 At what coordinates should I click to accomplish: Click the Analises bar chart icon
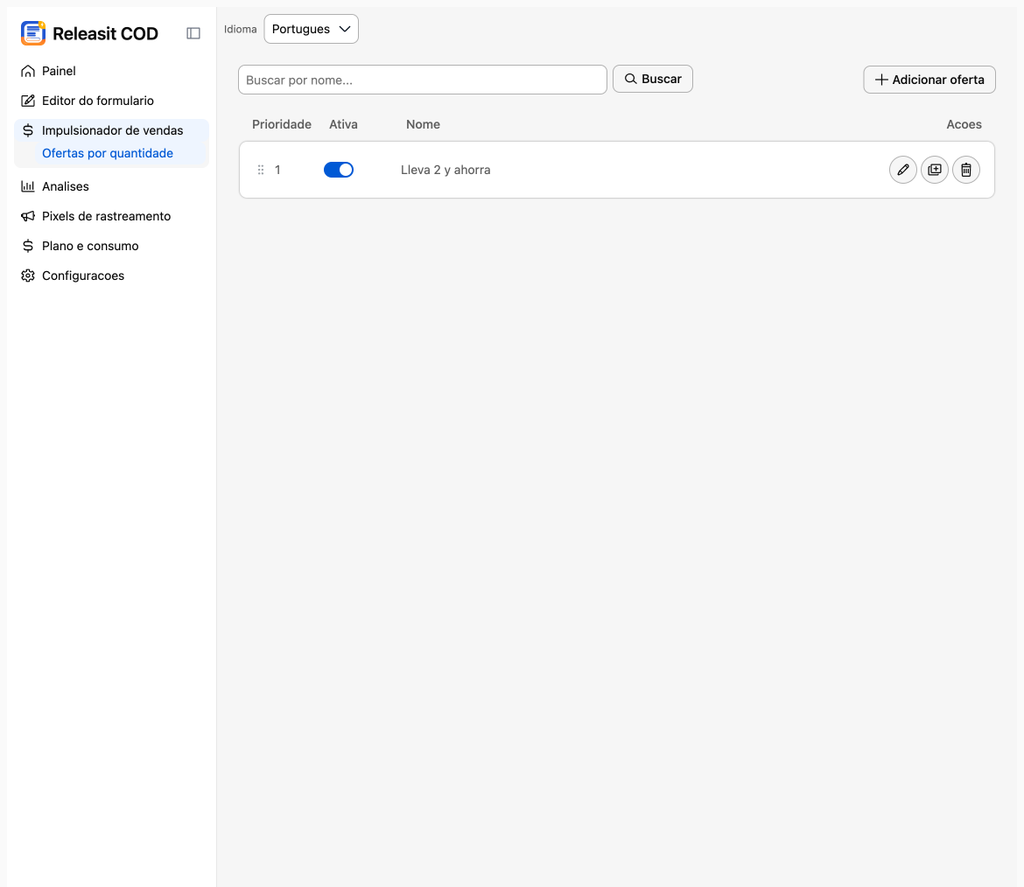click(x=27, y=186)
